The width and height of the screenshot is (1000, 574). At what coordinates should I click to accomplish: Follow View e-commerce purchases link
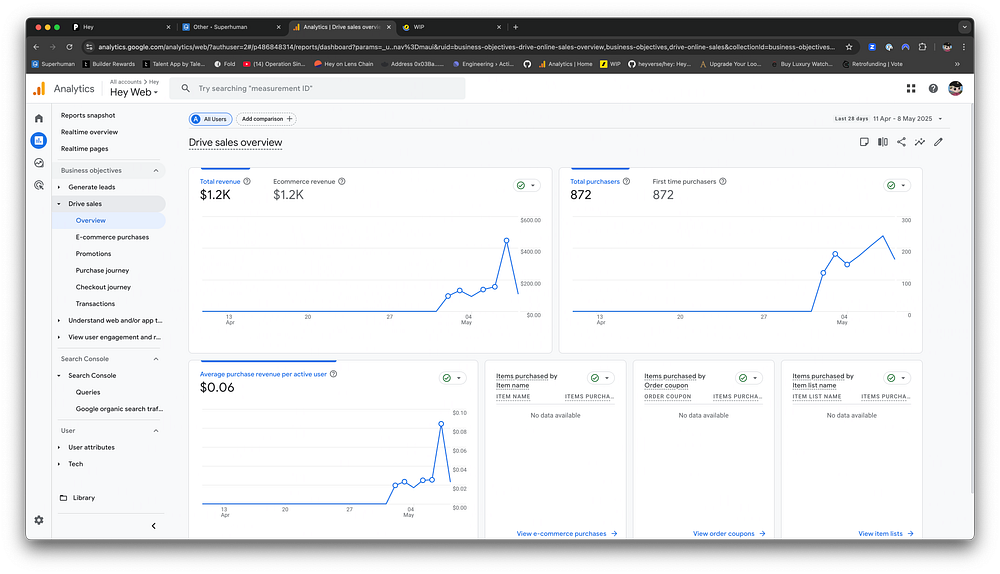point(567,534)
